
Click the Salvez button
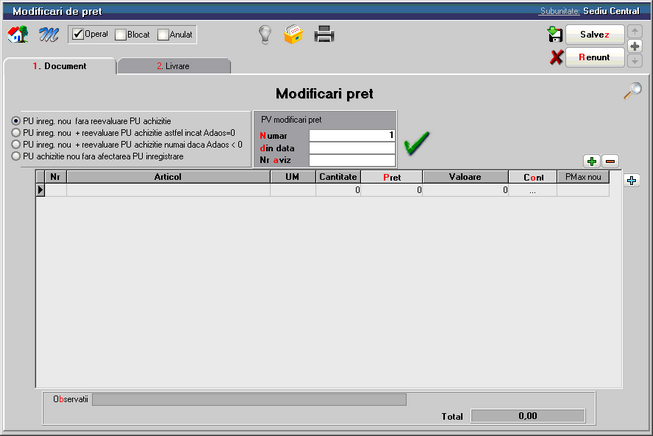[x=595, y=35]
